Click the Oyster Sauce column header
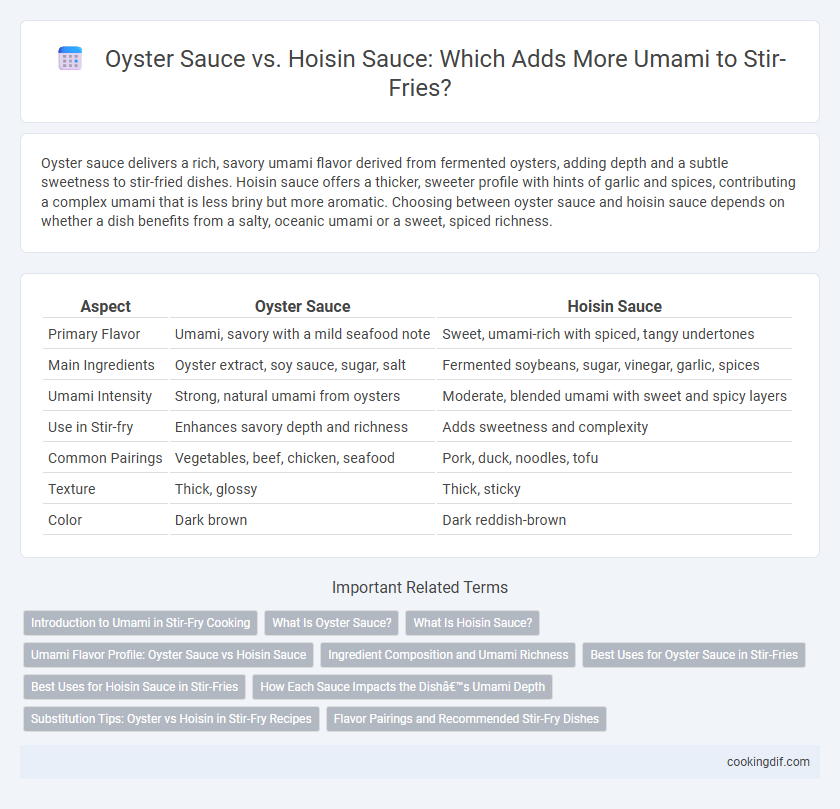 [302, 306]
